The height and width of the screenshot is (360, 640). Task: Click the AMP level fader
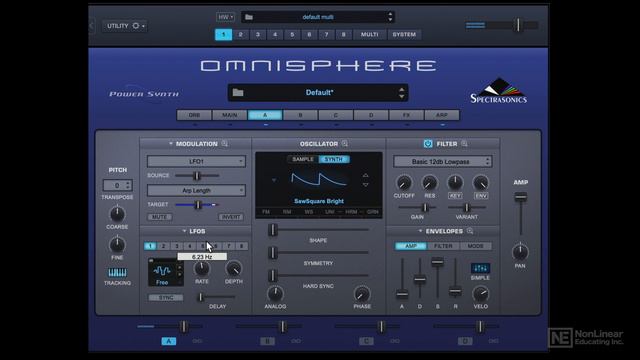click(520, 197)
